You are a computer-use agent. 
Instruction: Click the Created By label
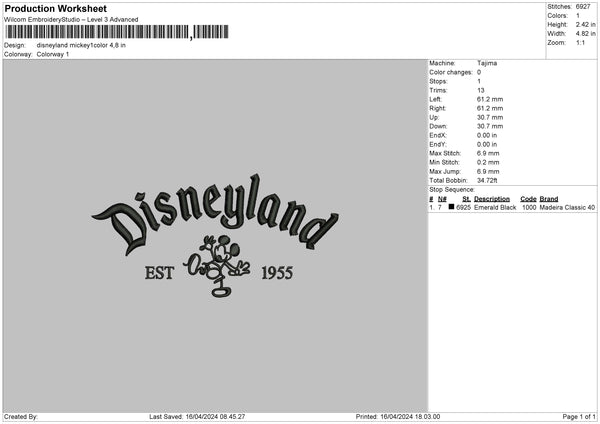pos(21,417)
